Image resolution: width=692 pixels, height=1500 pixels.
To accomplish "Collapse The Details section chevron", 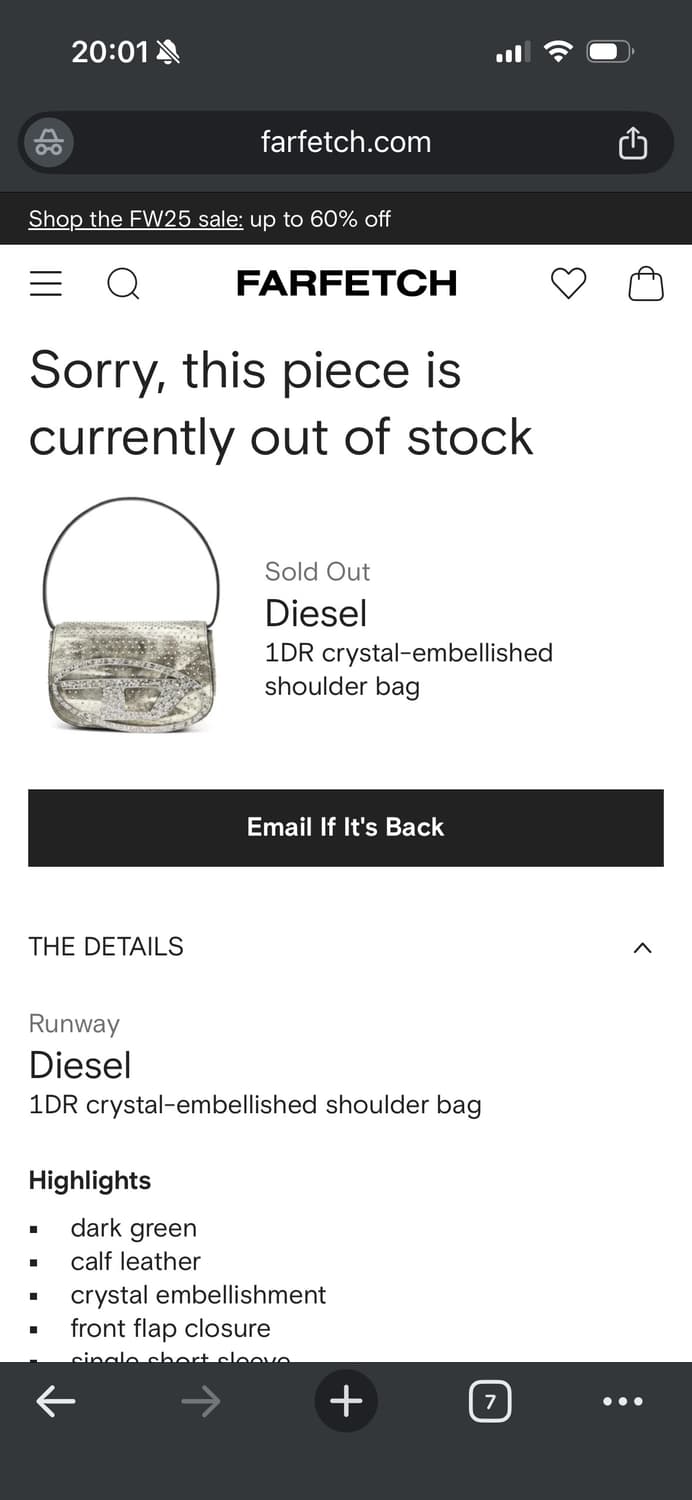I will (643, 947).
